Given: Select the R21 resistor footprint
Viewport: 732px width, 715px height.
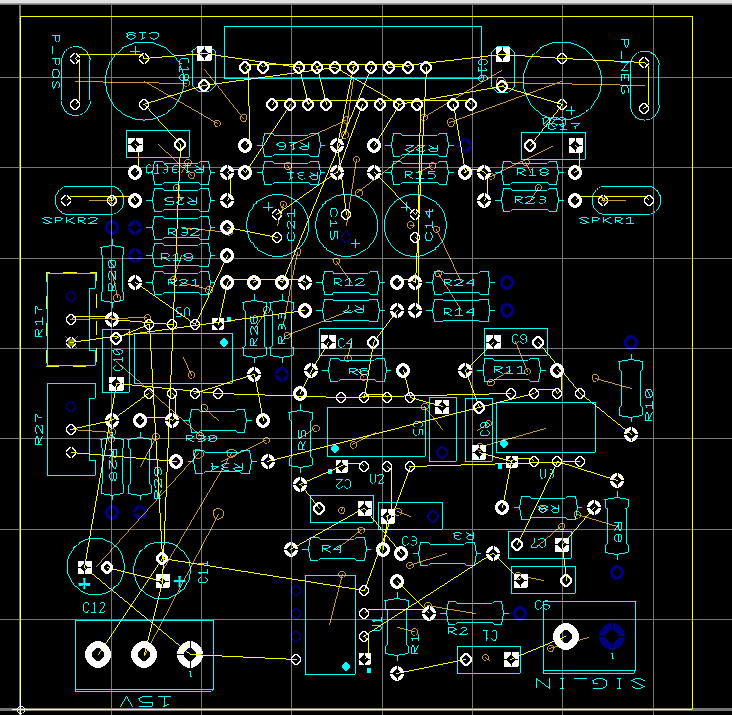Looking at the screenshot, I should point(181,282).
